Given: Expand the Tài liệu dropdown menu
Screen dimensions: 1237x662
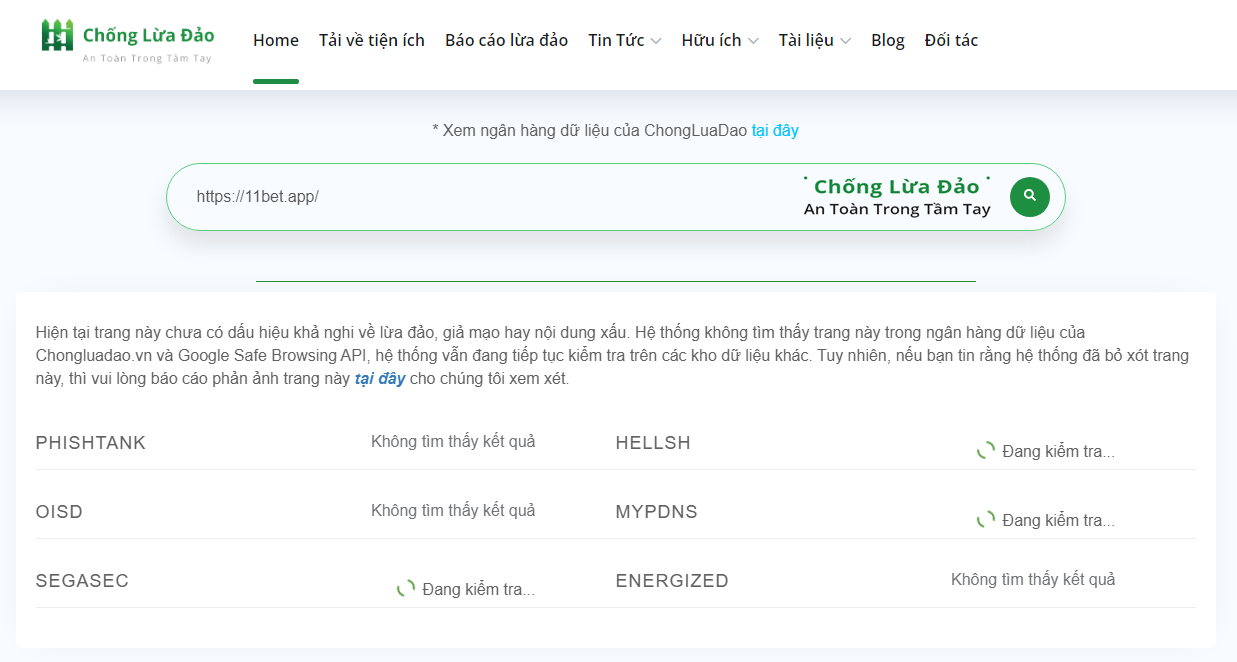Looking at the screenshot, I should coord(815,40).
